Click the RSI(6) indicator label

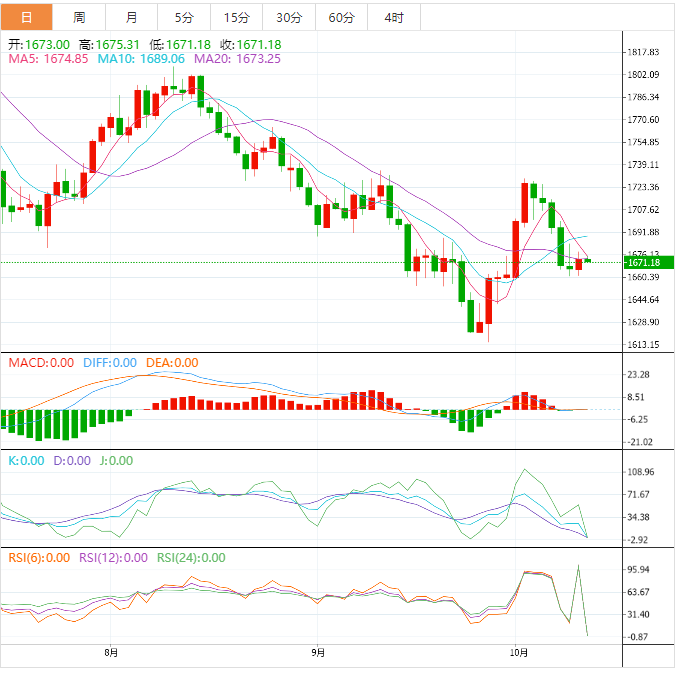point(39,558)
